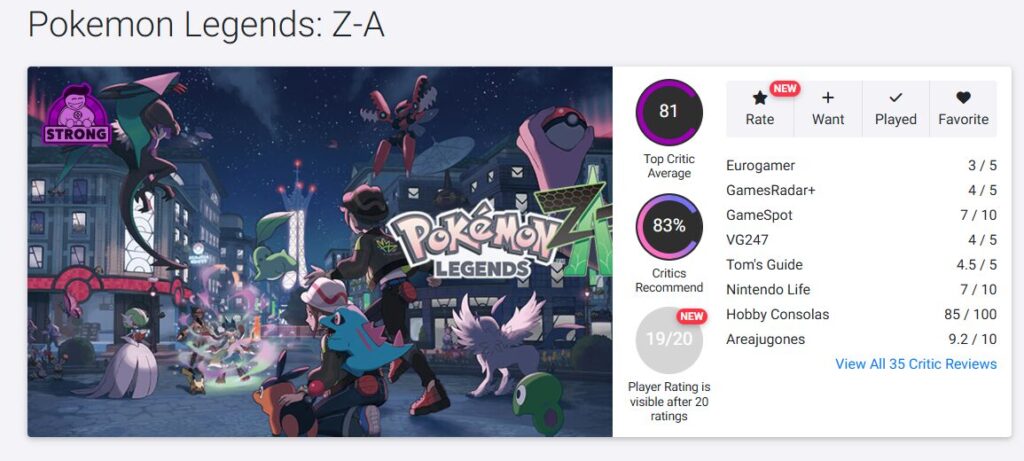1024x461 pixels.
Task: Open View All 35 Critic Reviews
Action: (916, 364)
